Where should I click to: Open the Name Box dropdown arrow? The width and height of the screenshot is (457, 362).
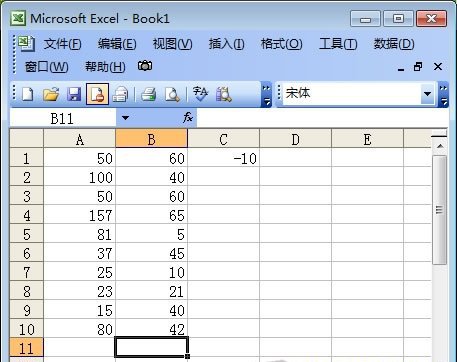[125, 118]
